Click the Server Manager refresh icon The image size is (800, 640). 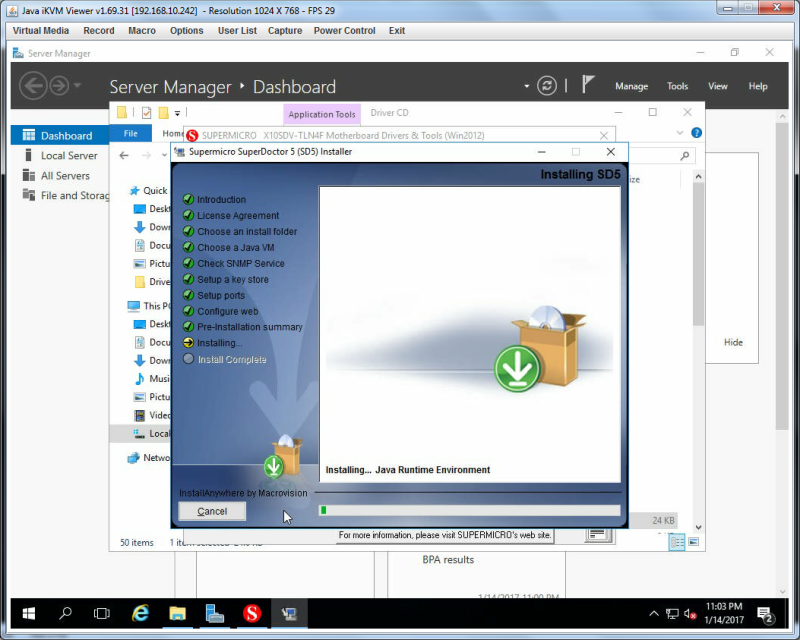pos(546,86)
